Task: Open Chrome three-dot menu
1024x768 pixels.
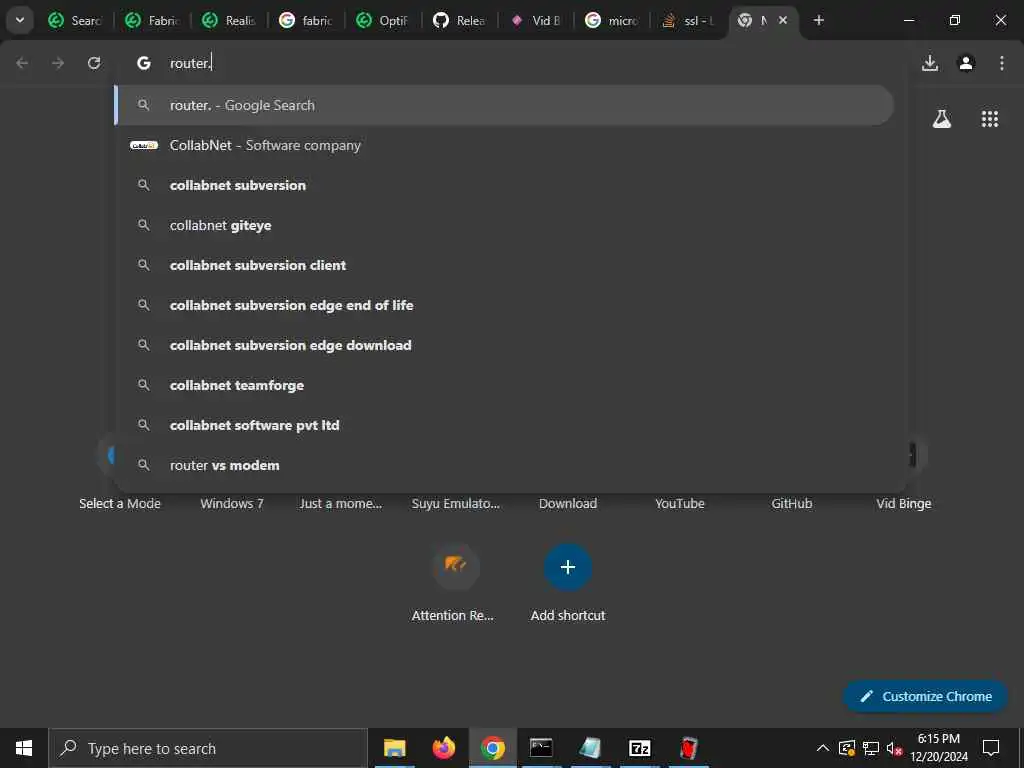Action: 1002,63
